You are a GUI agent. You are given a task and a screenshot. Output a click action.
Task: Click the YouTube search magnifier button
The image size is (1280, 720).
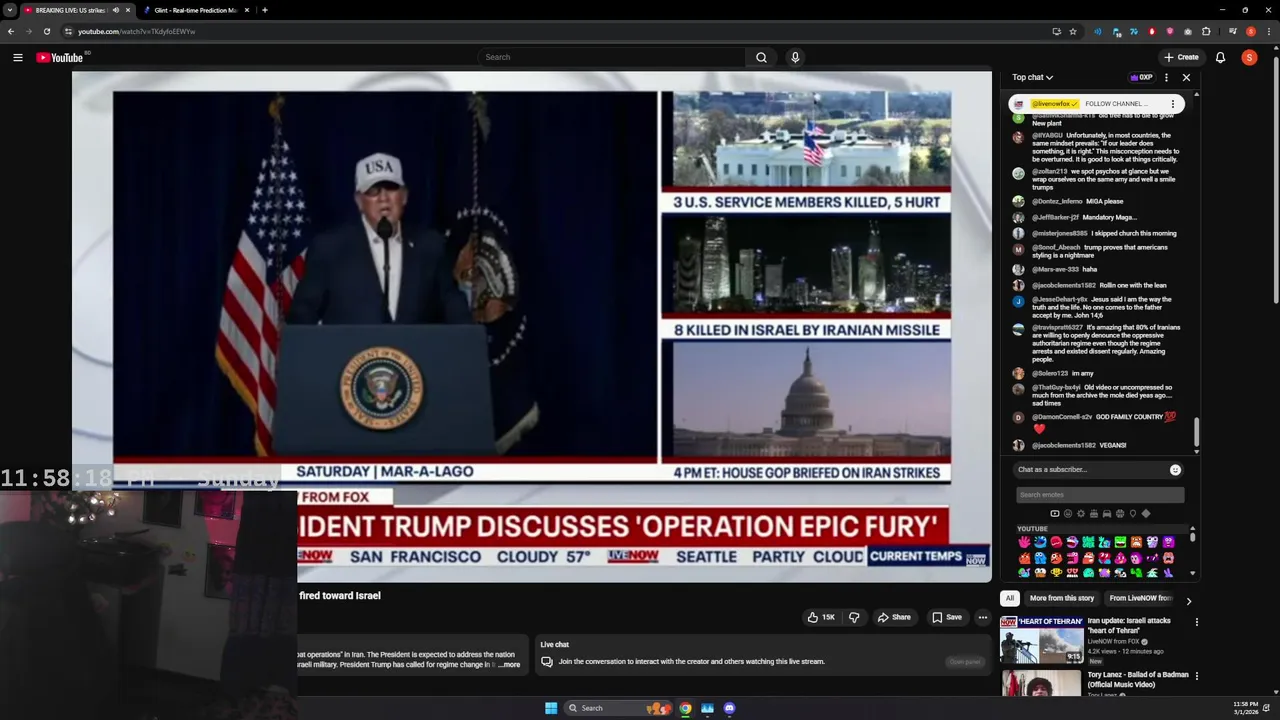coord(761,57)
